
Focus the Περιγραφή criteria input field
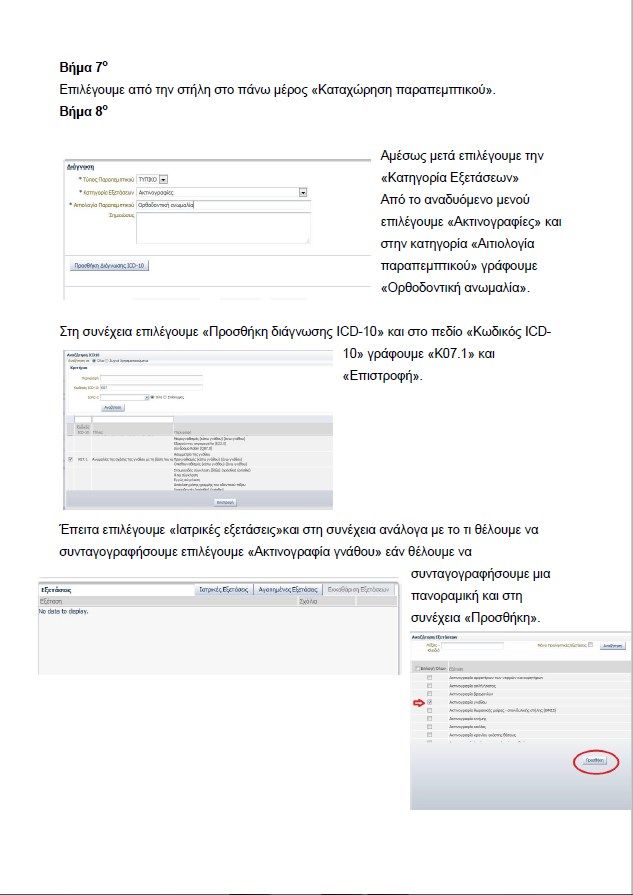tap(151, 378)
